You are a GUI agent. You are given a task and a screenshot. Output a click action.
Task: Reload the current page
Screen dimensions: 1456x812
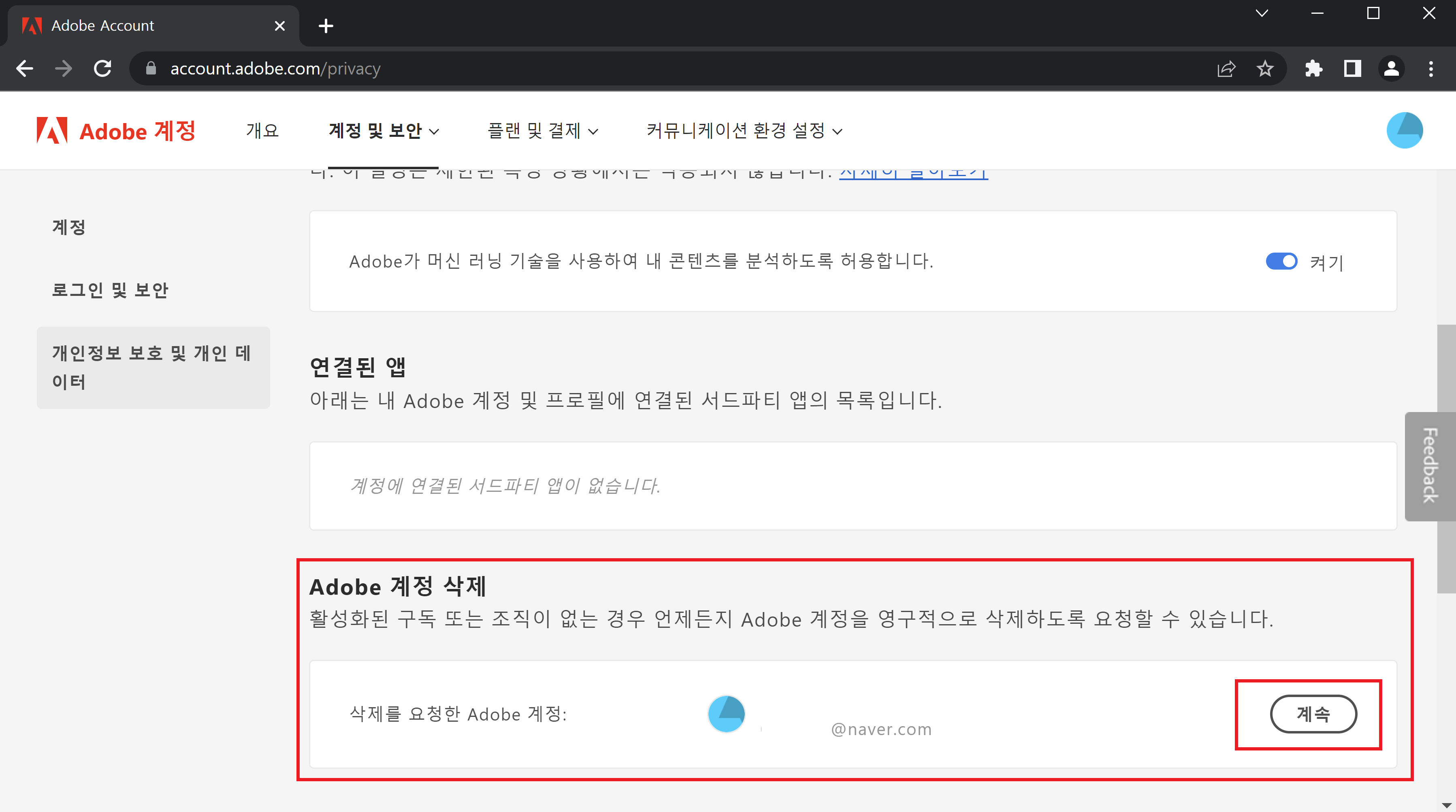[x=102, y=68]
